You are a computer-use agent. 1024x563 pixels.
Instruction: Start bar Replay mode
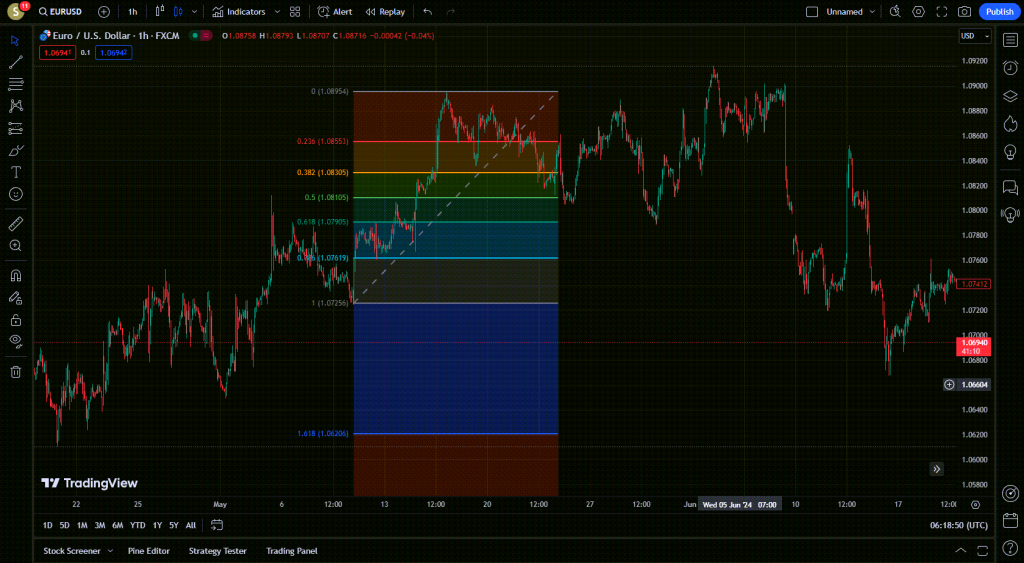tap(385, 12)
